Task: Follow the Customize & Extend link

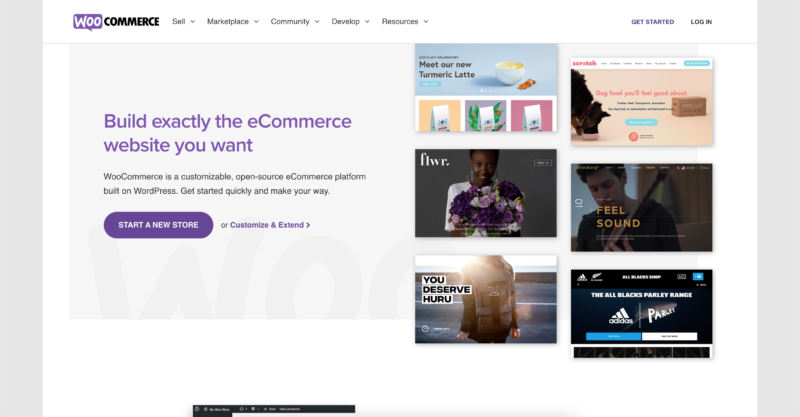Action: 267,225
